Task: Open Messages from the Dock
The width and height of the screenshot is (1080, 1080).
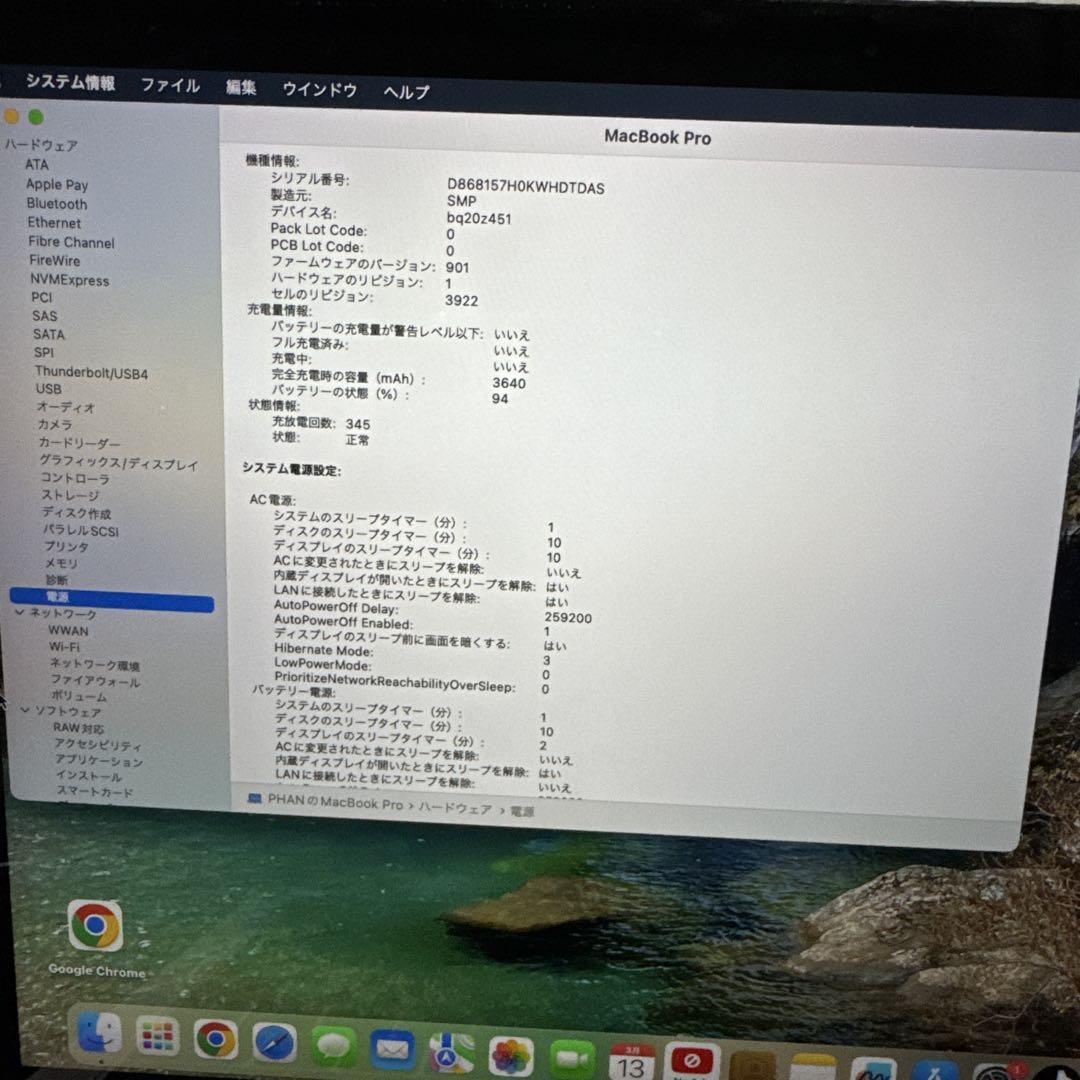Action: (333, 1046)
